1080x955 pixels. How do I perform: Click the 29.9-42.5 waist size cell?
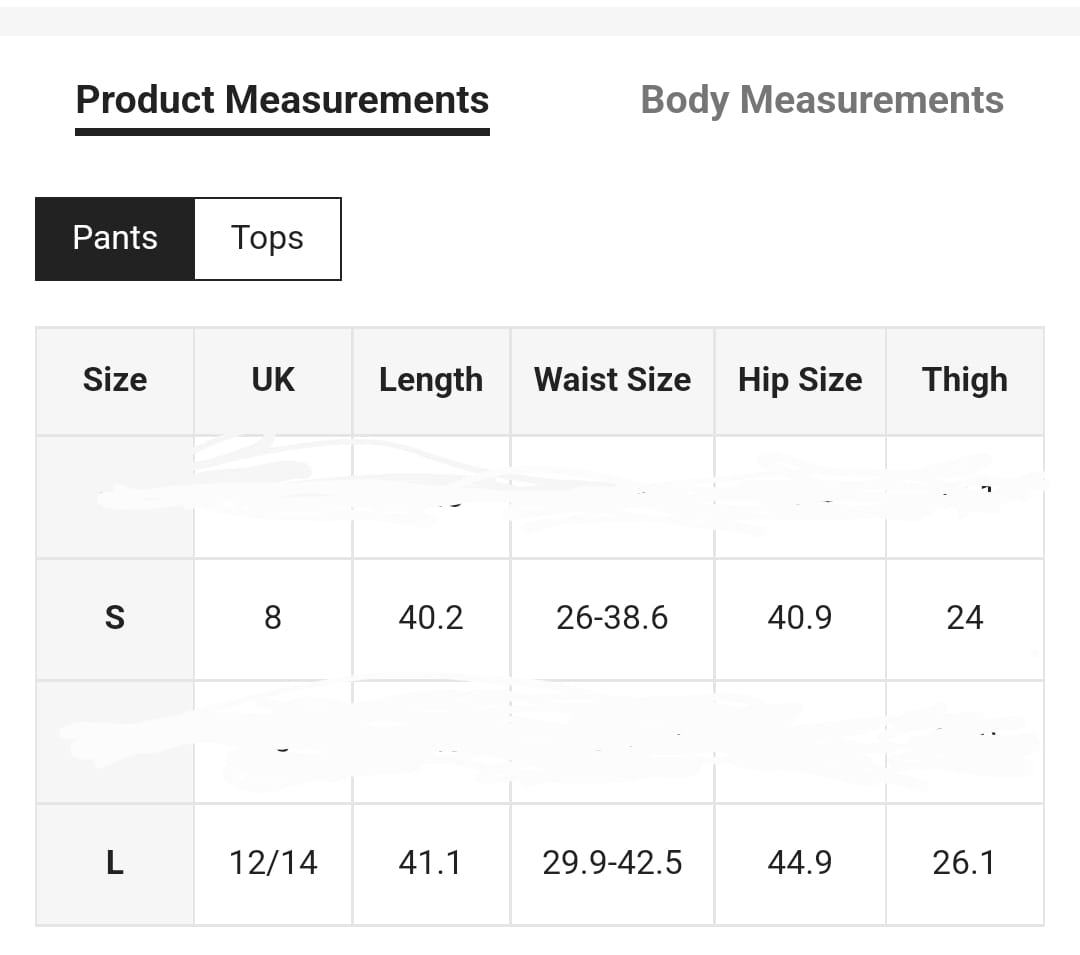tap(612, 863)
